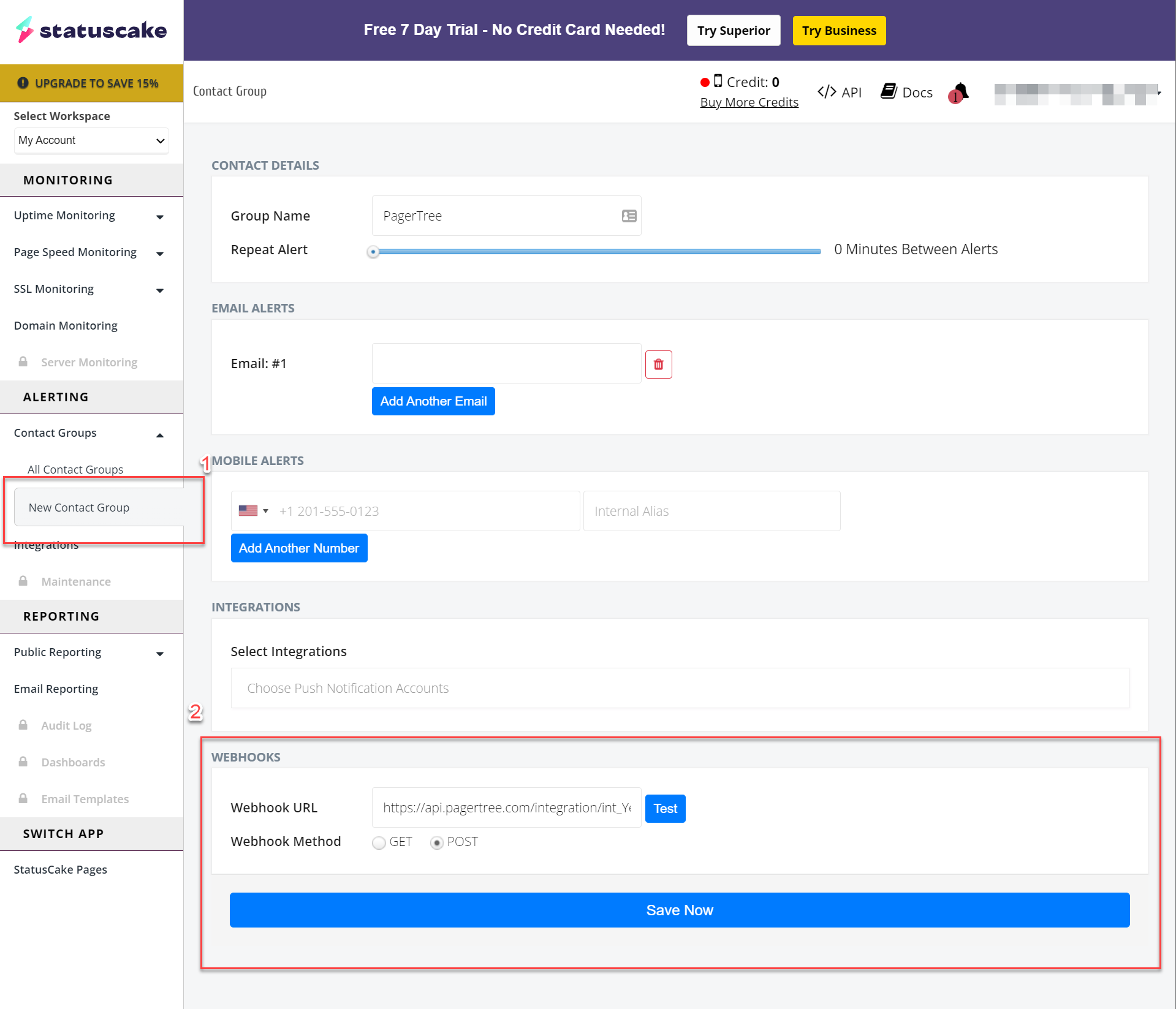Click the Repeat Alert slider handle

point(373,252)
